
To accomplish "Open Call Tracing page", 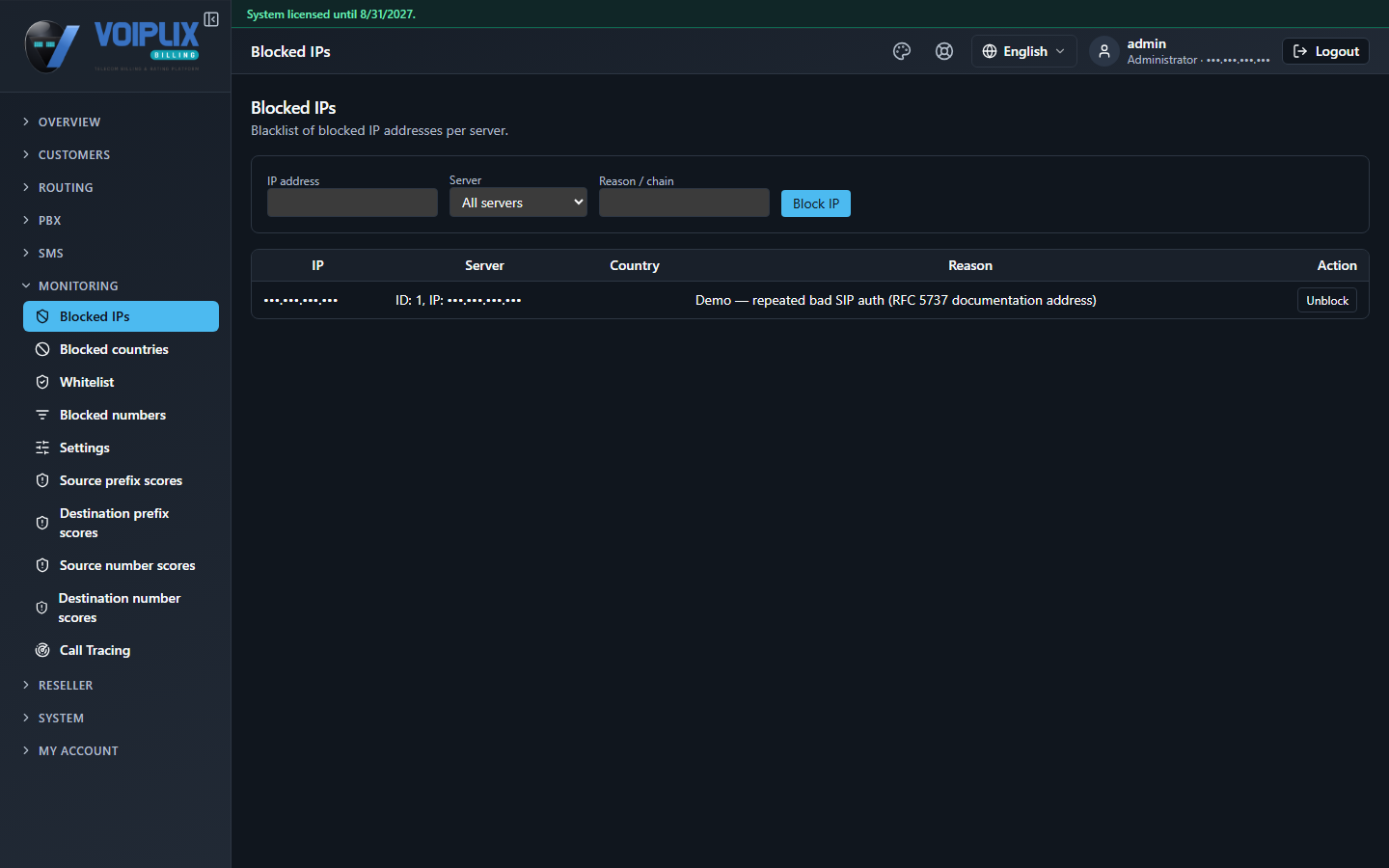I will (x=121, y=650).
